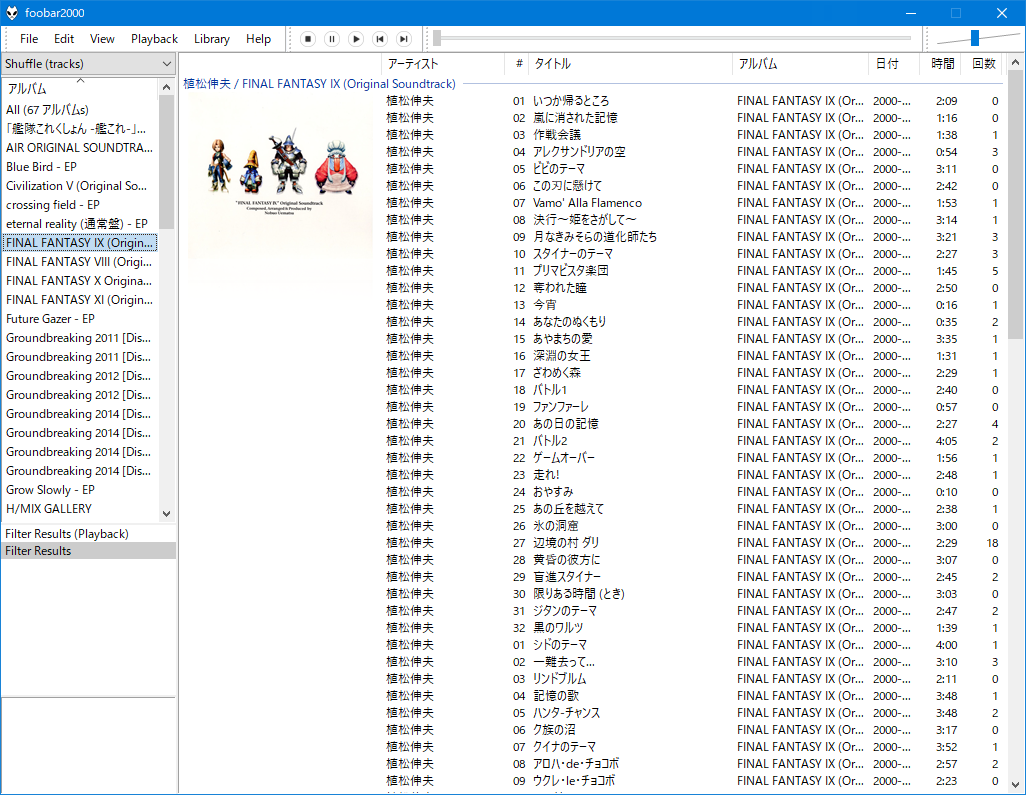Screen dimensions: 1026x795
Task: Stop playback
Action: [308, 38]
